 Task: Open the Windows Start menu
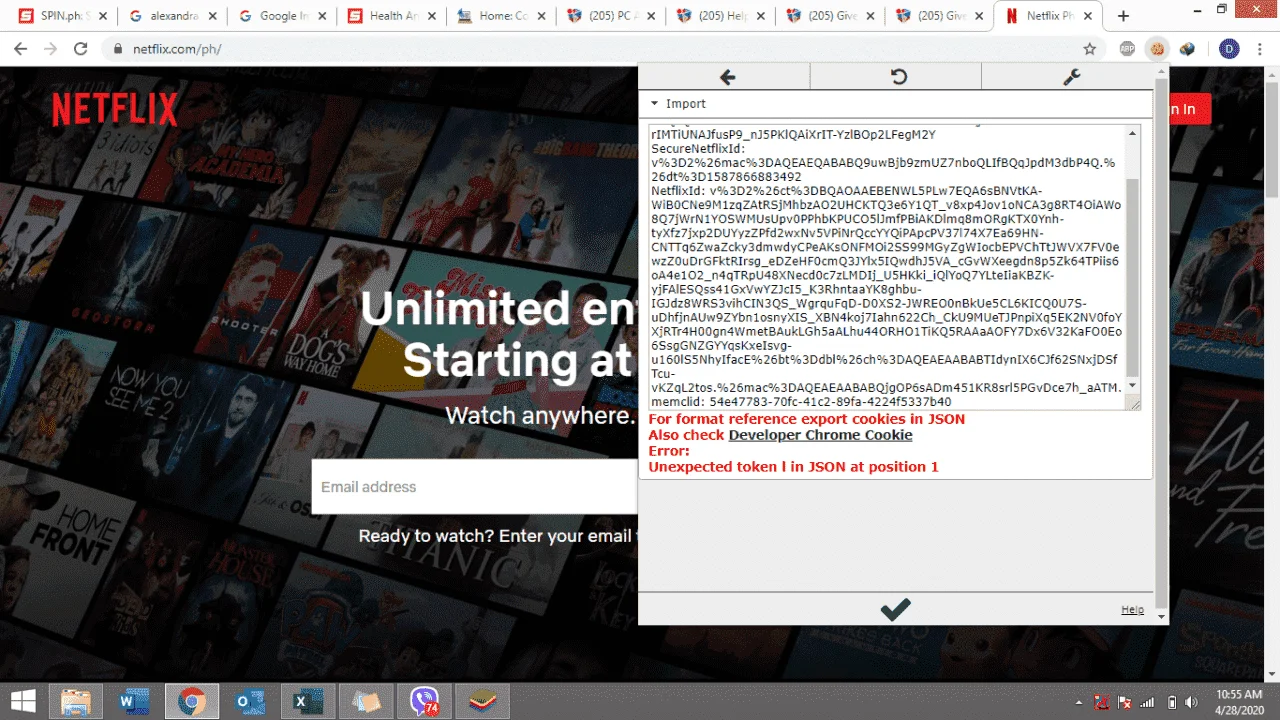23,701
